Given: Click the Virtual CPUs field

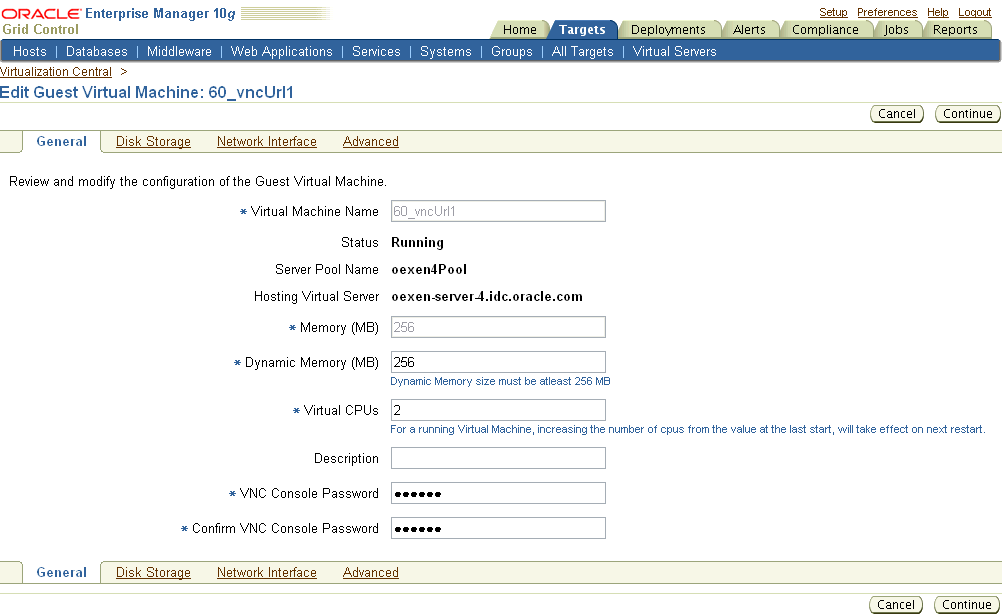Looking at the screenshot, I should (498, 410).
